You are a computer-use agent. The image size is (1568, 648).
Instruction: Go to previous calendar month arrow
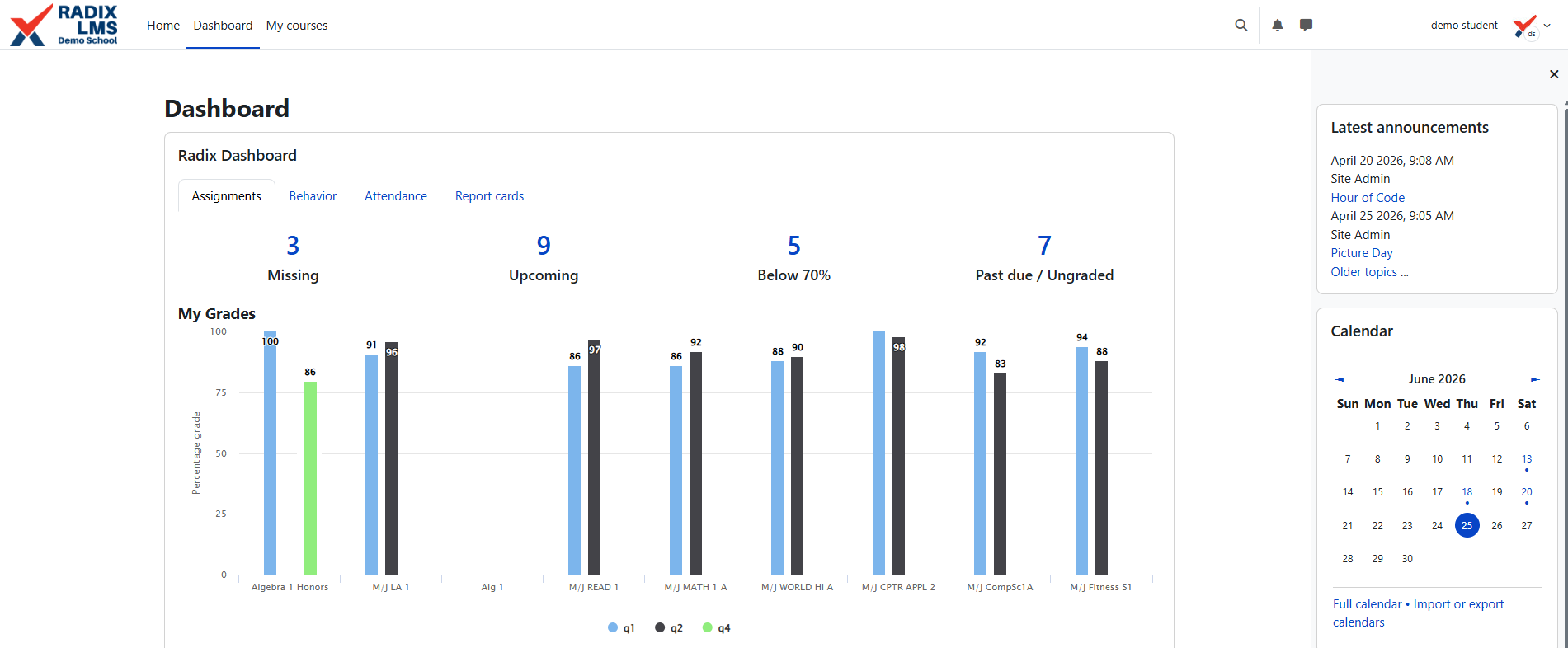(x=1340, y=379)
